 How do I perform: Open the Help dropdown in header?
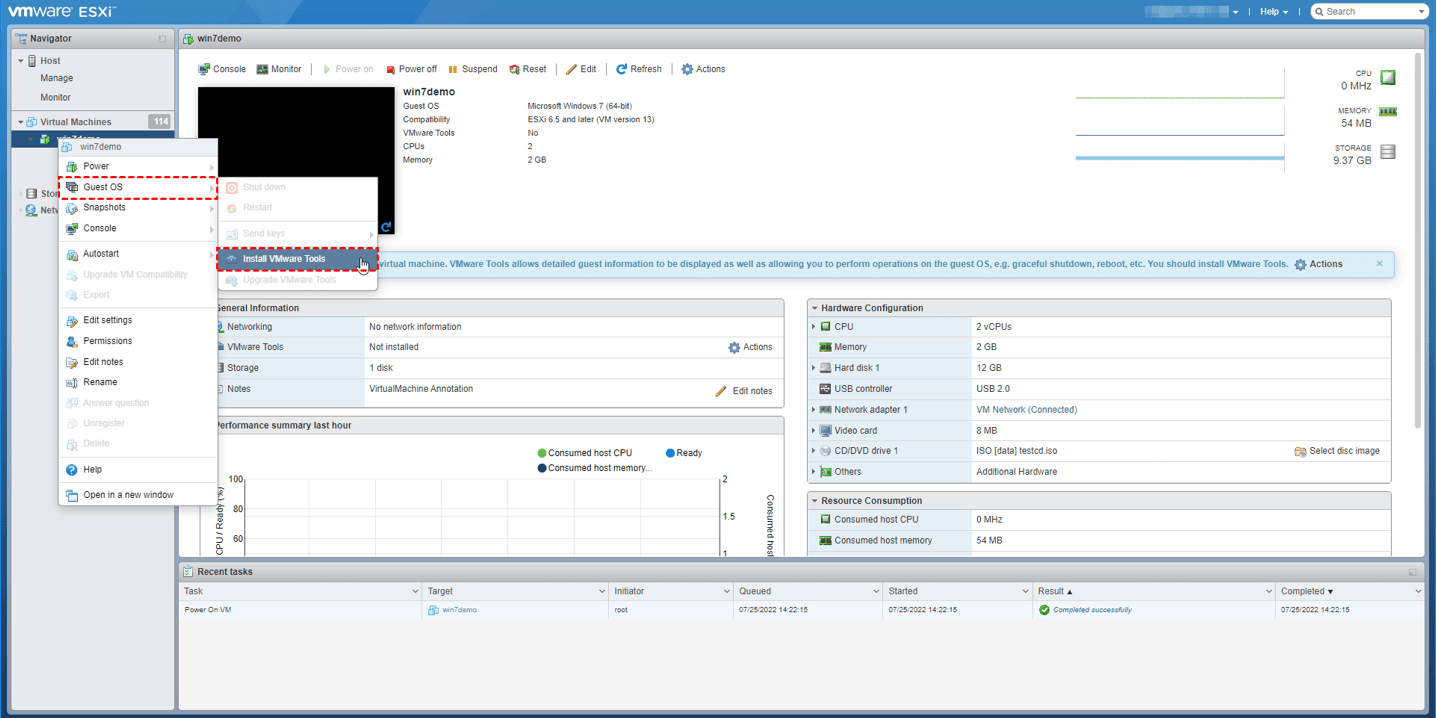tap(1274, 12)
